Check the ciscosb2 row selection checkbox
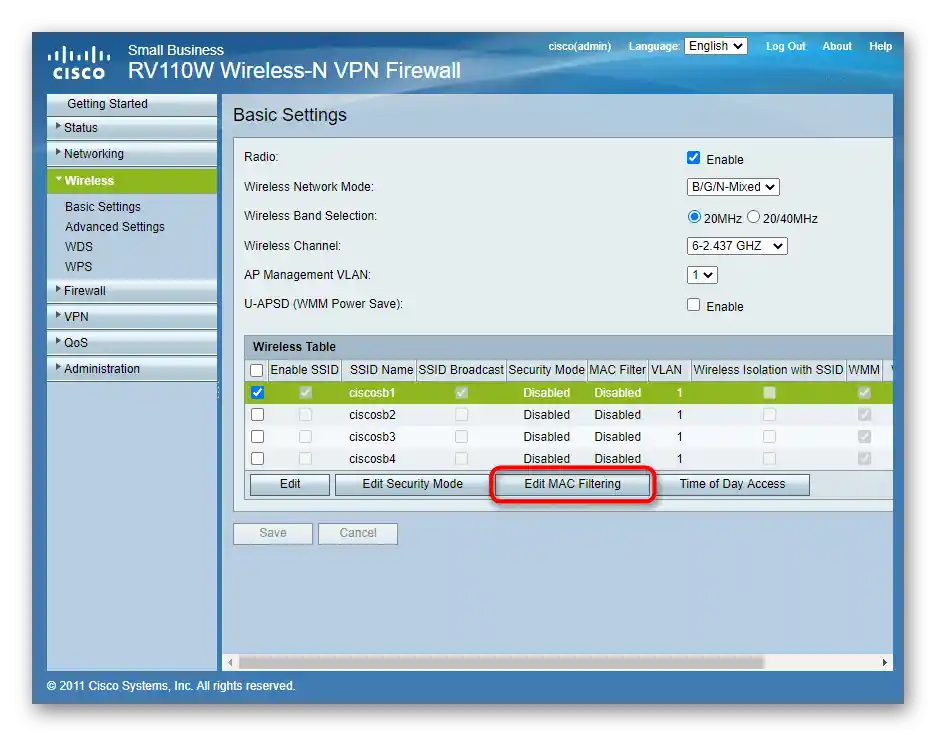Image resolution: width=936 pixels, height=736 pixels. [257, 414]
